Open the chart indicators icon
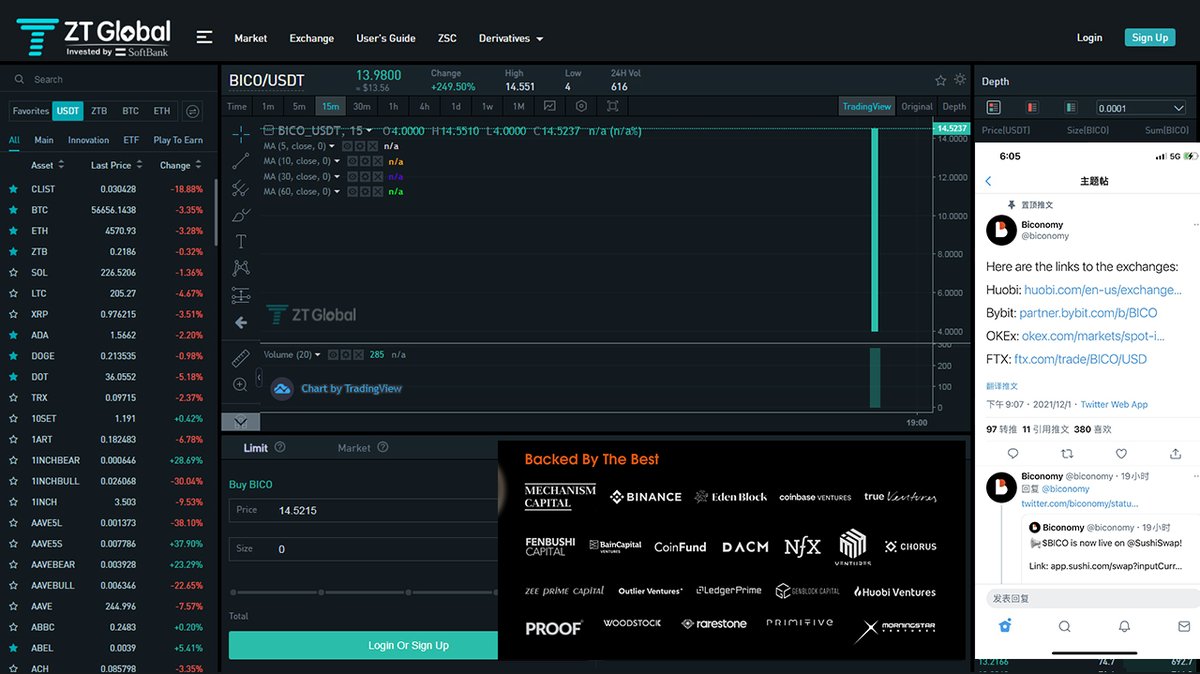Viewport: 1200px width, 674px height. coord(549,106)
